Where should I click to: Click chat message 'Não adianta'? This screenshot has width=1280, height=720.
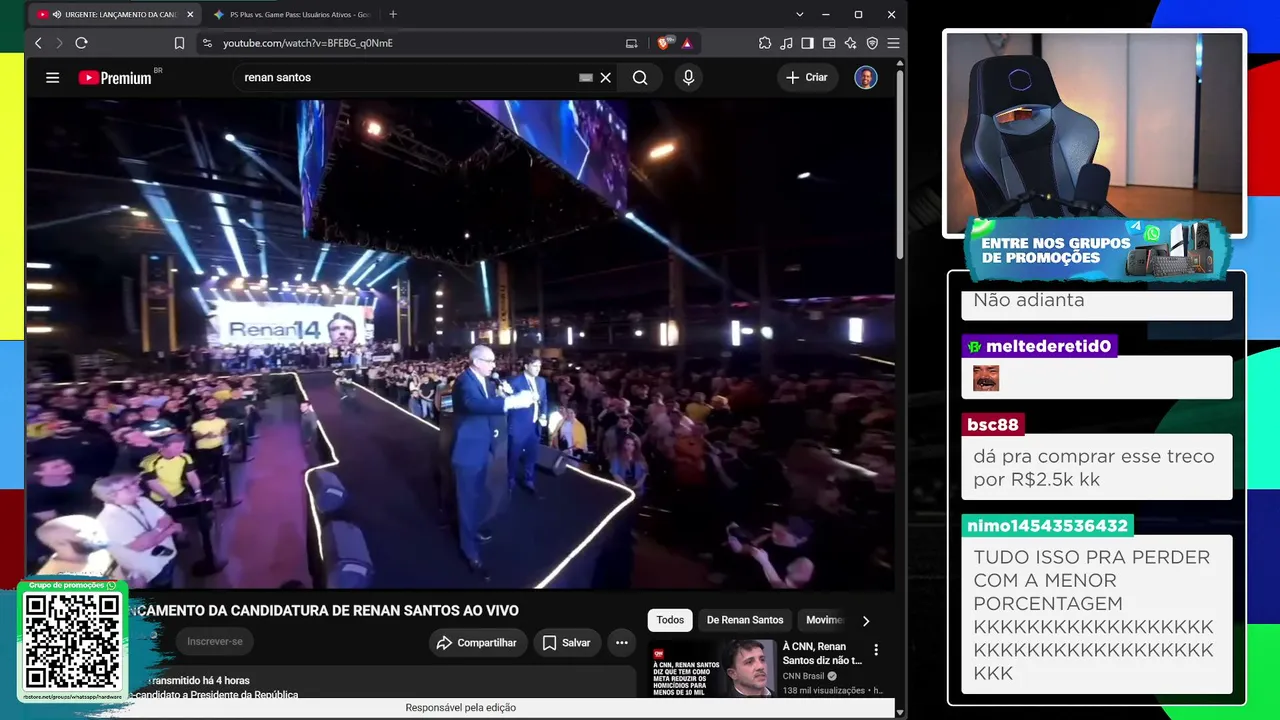[x=1028, y=300]
